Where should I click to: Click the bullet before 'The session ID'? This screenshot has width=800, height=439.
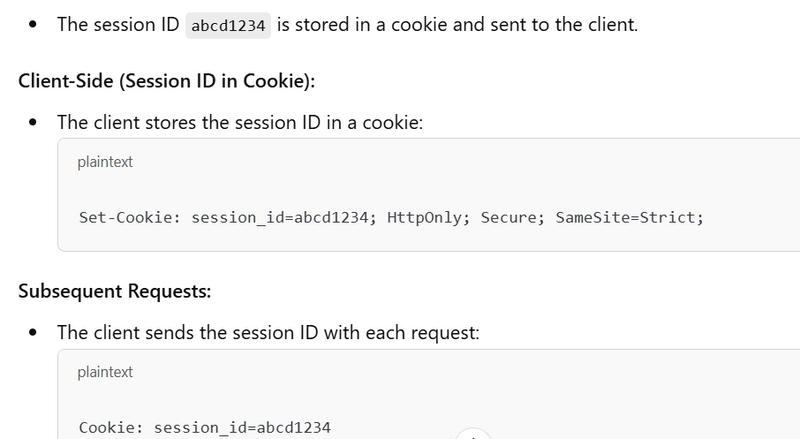(x=33, y=25)
